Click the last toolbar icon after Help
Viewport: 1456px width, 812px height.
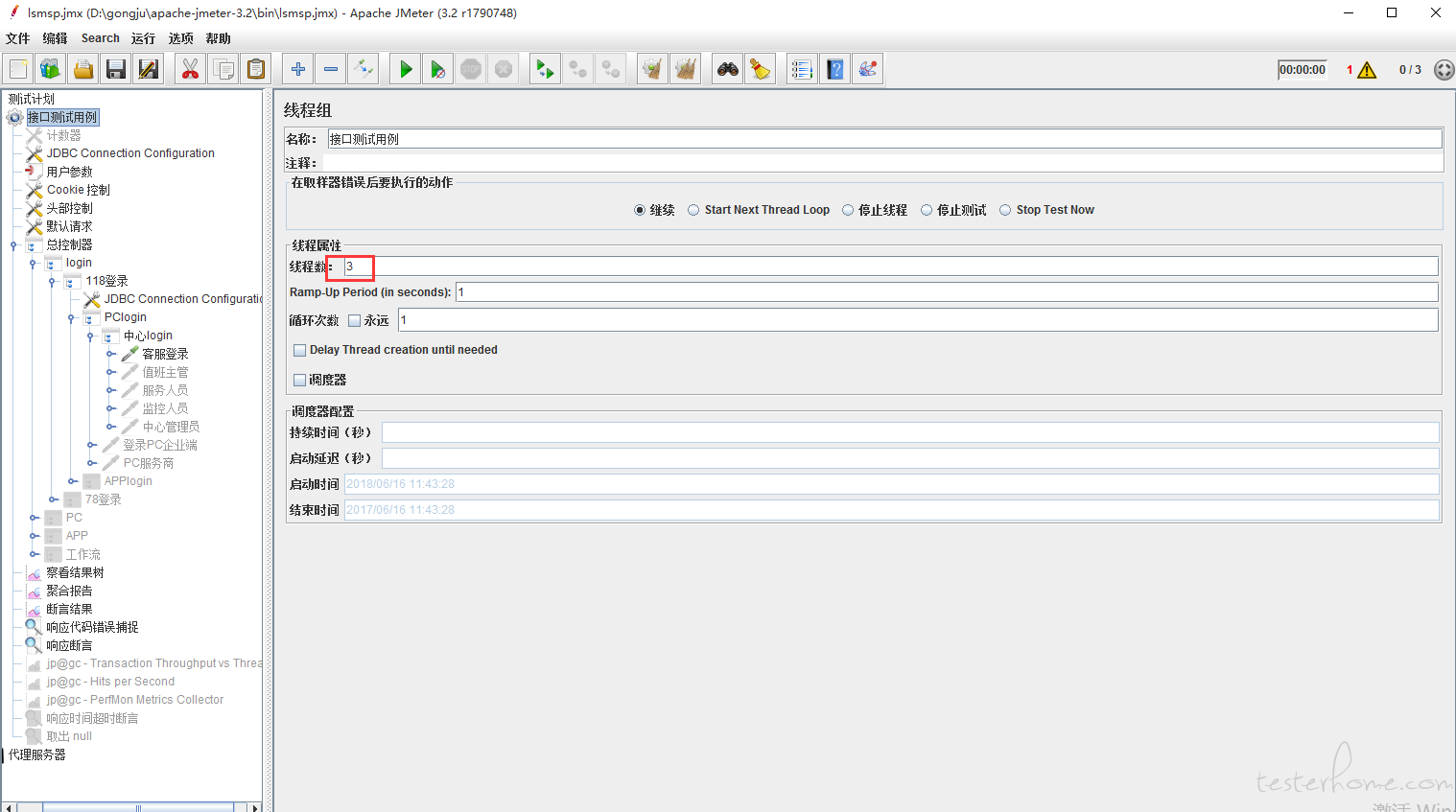tap(868, 69)
